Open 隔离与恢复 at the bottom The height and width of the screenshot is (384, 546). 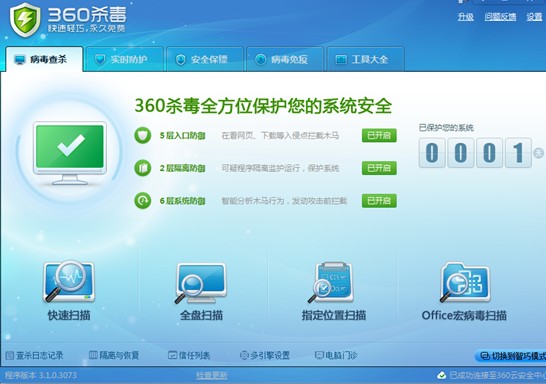click(x=114, y=355)
